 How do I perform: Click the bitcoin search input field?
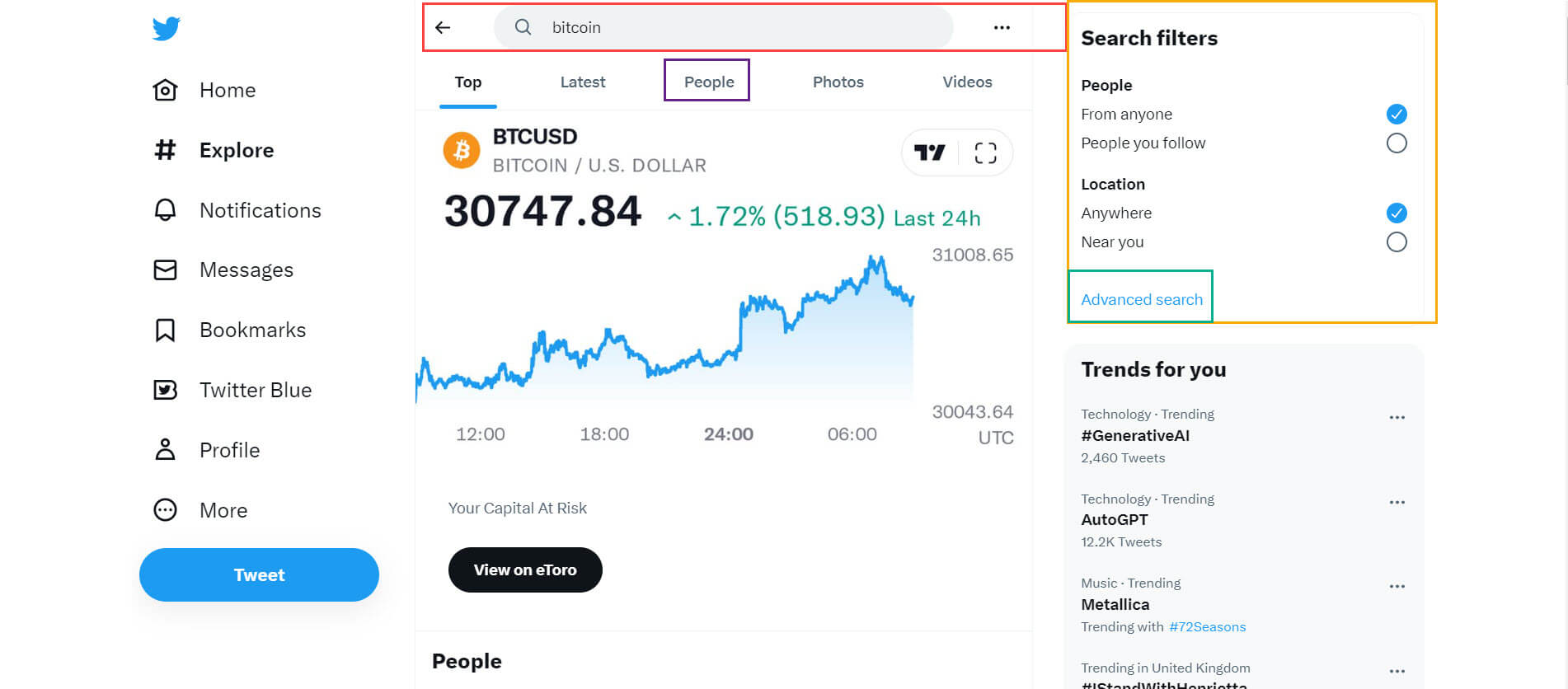coord(724,27)
